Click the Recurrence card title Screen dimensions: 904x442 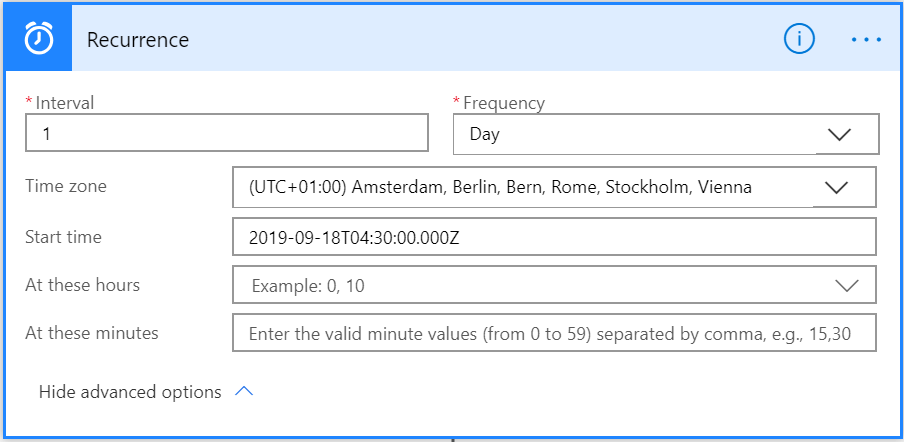tap(138, 40)
